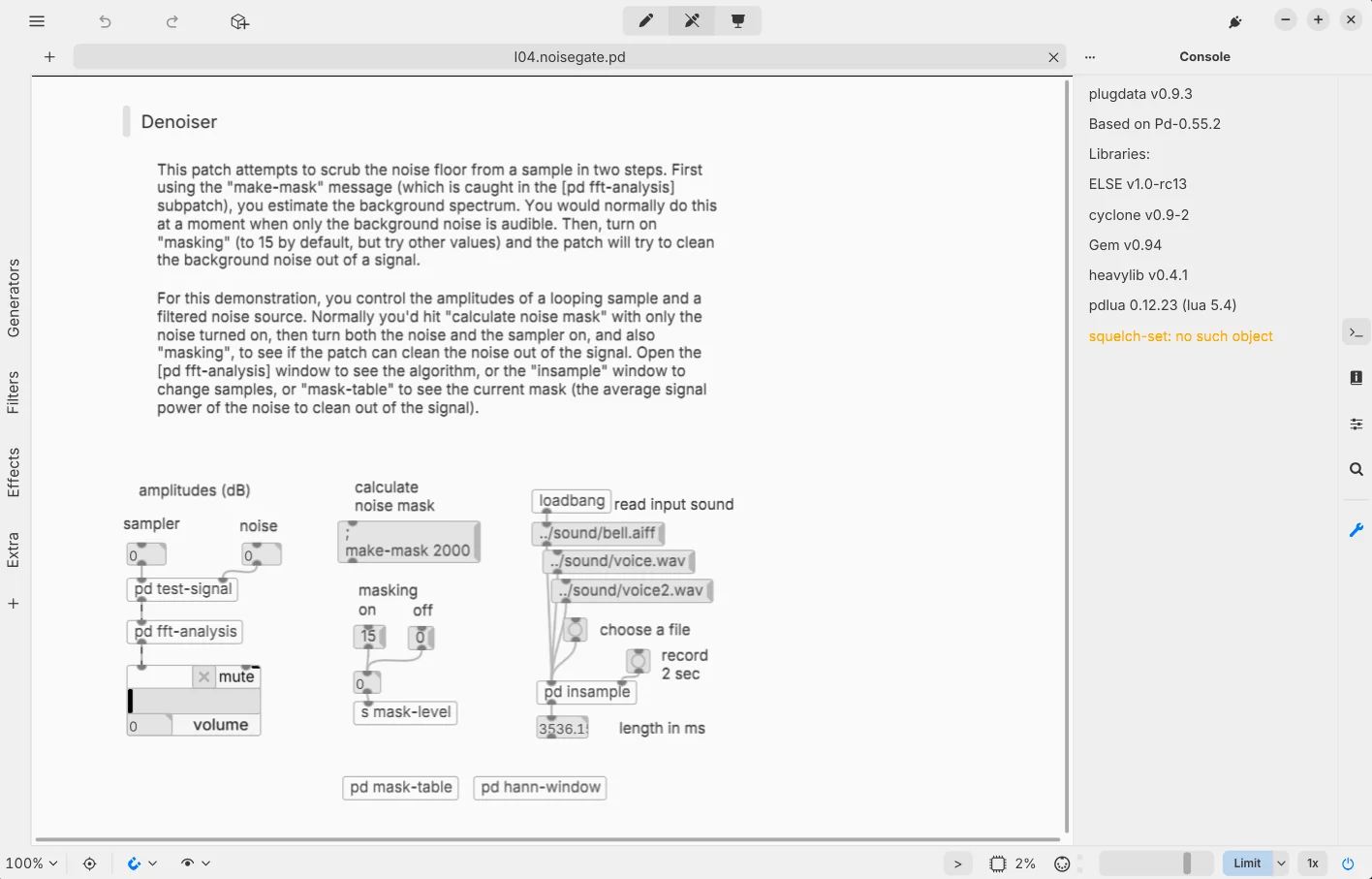Select edit mode pencil icon
The height and width of the screenshot is (879, 1372).
[x=645, y=20]
